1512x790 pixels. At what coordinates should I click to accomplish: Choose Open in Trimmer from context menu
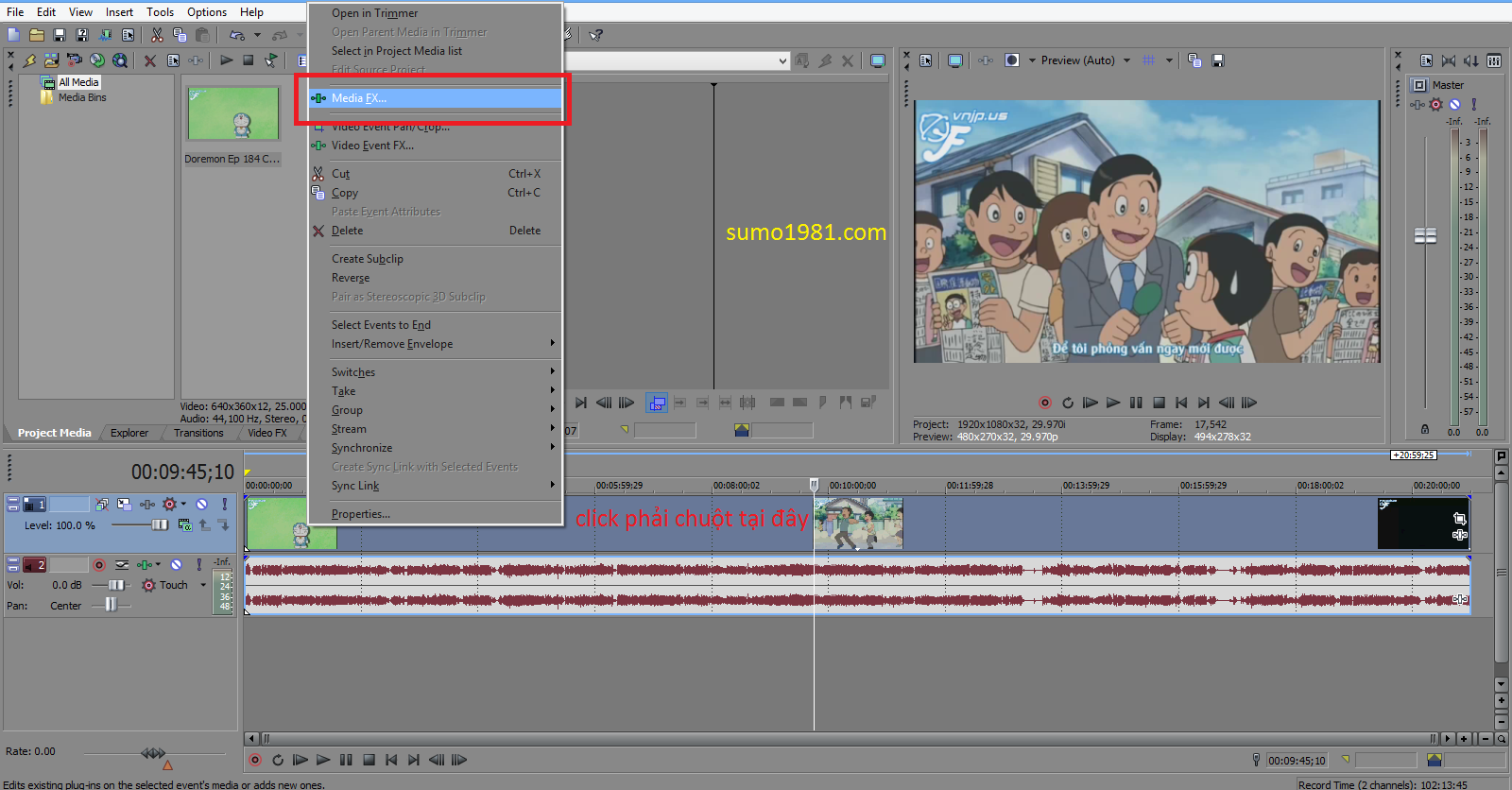point(436,13)
